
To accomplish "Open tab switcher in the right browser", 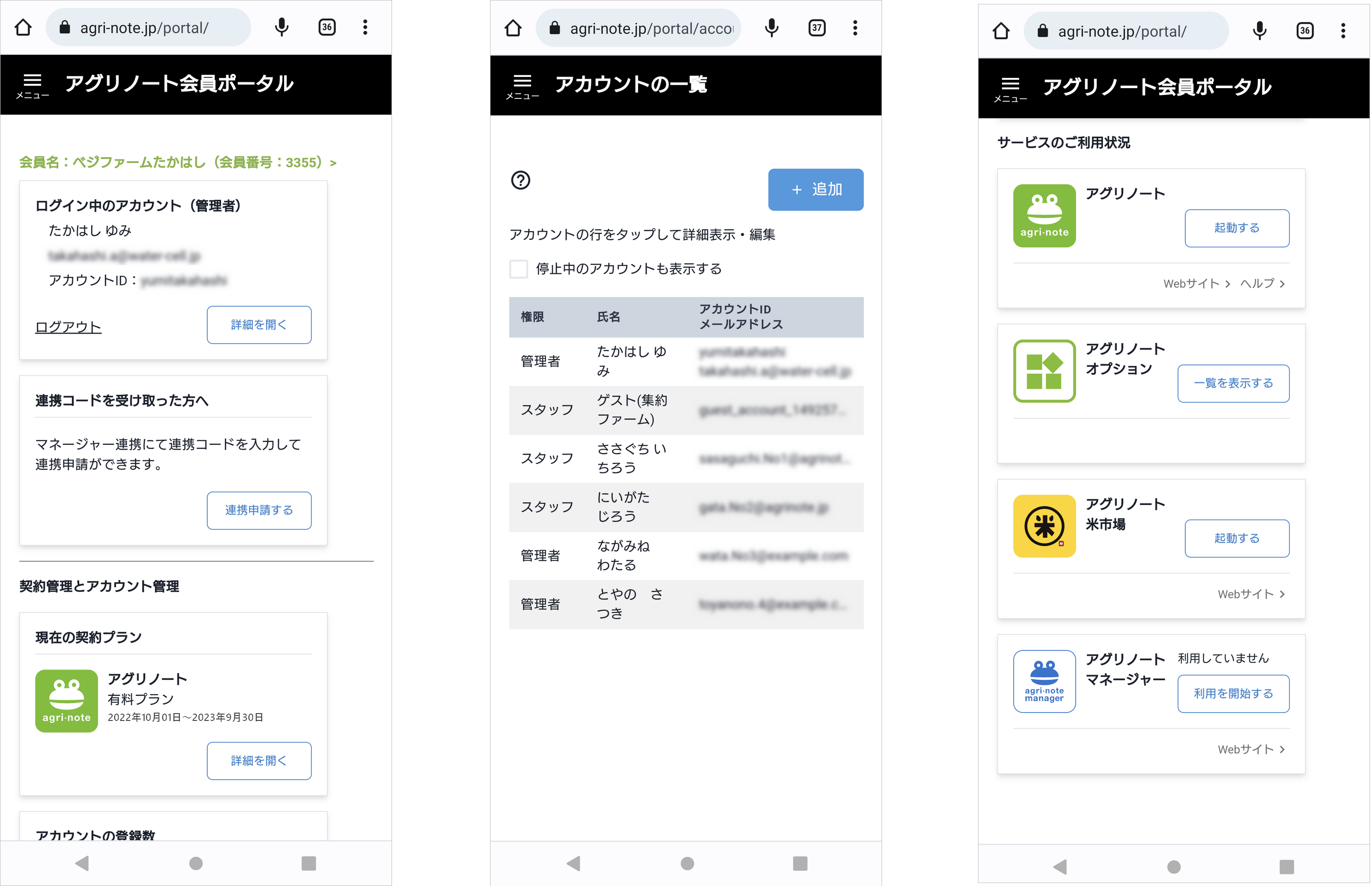I will point(1305,30).
